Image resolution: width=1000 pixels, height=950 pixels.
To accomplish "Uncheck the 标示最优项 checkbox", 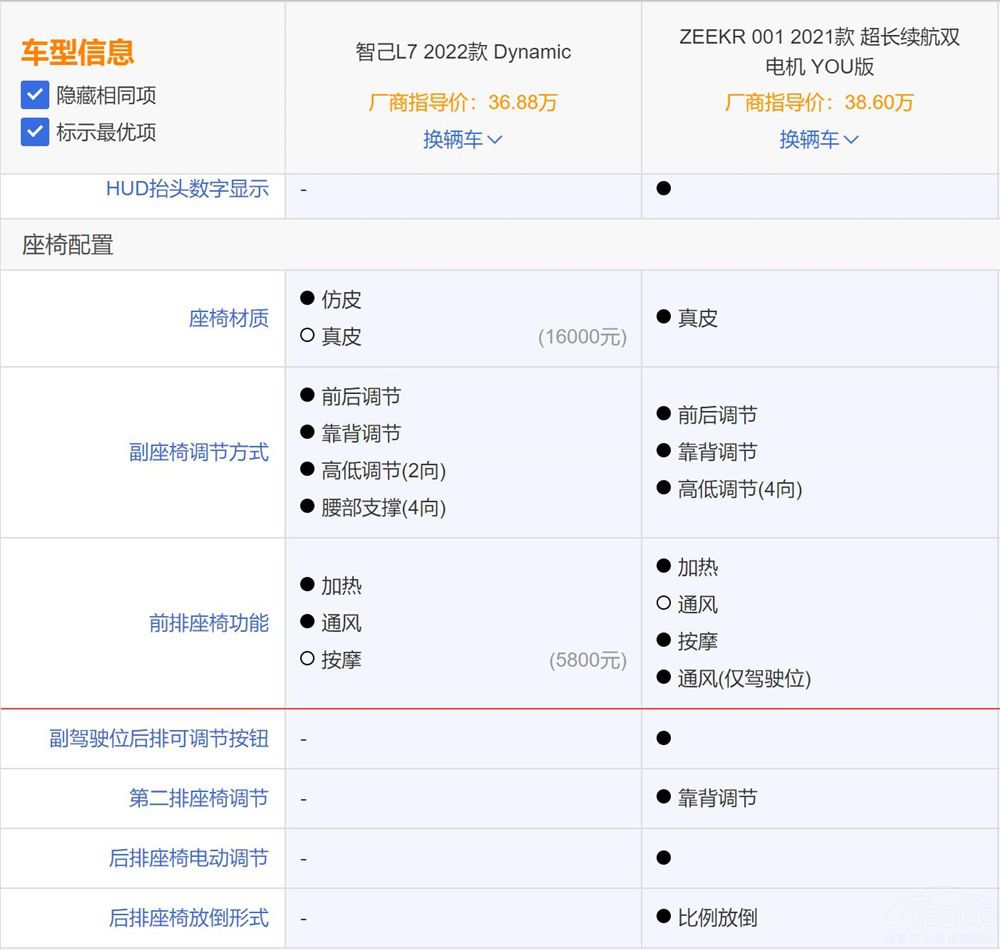I will click(35, 132).
